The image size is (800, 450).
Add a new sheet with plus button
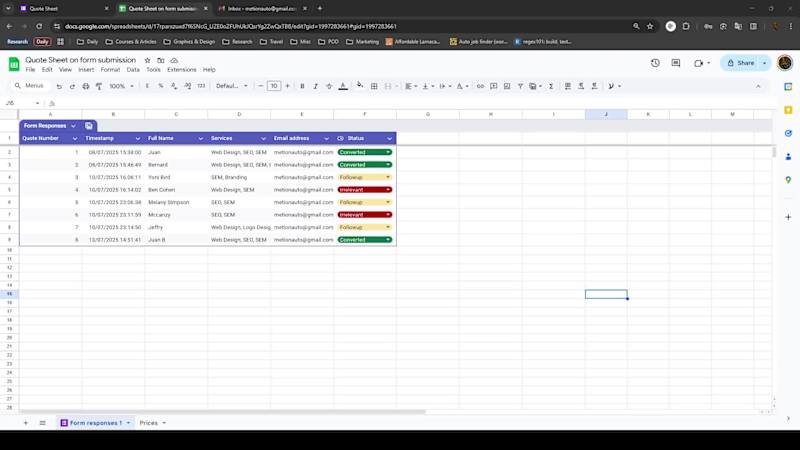click(26, 423)
